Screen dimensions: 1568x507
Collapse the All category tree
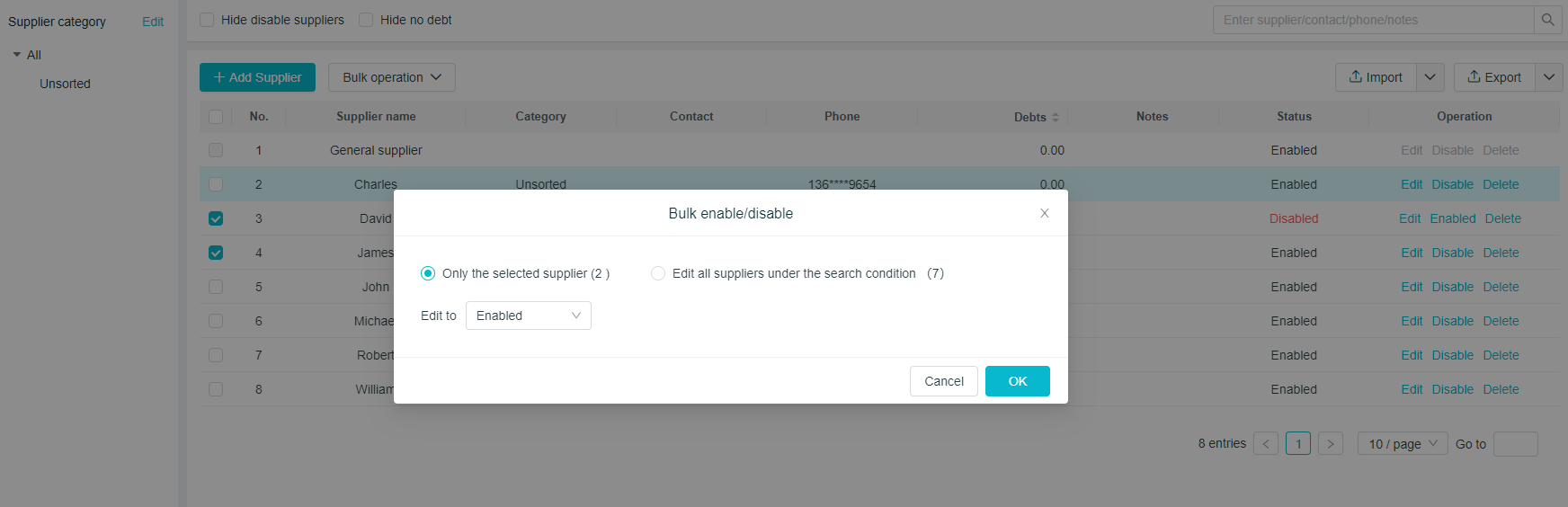click(17, 55)
